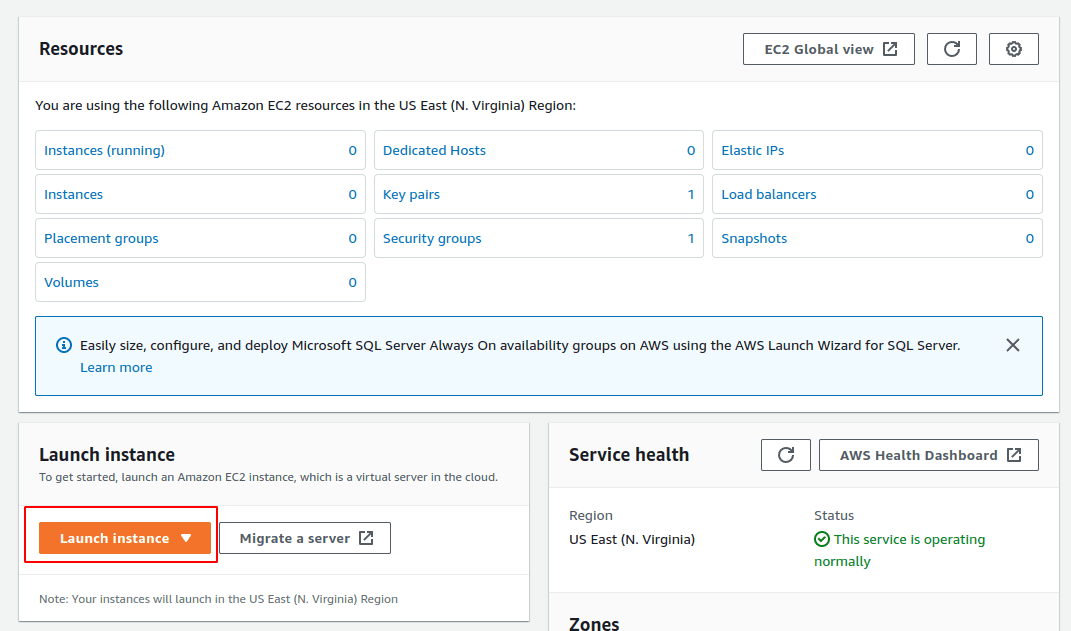The image size is (1071, 631).
Task: Click the external-link icon on Migrate a server
Action: [x=371, y=537]
